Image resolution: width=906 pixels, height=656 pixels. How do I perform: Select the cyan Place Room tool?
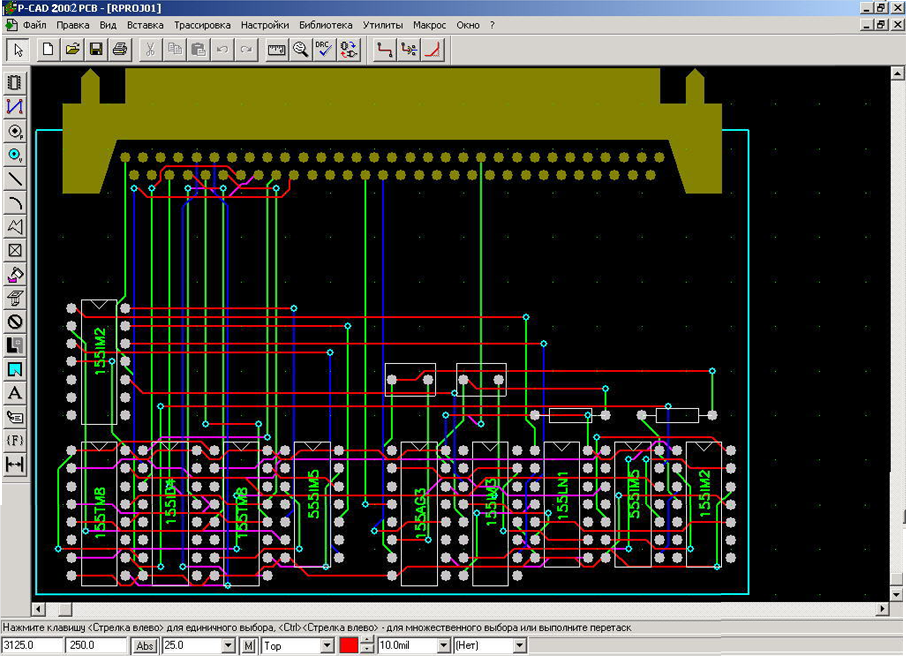coord(15,369)
